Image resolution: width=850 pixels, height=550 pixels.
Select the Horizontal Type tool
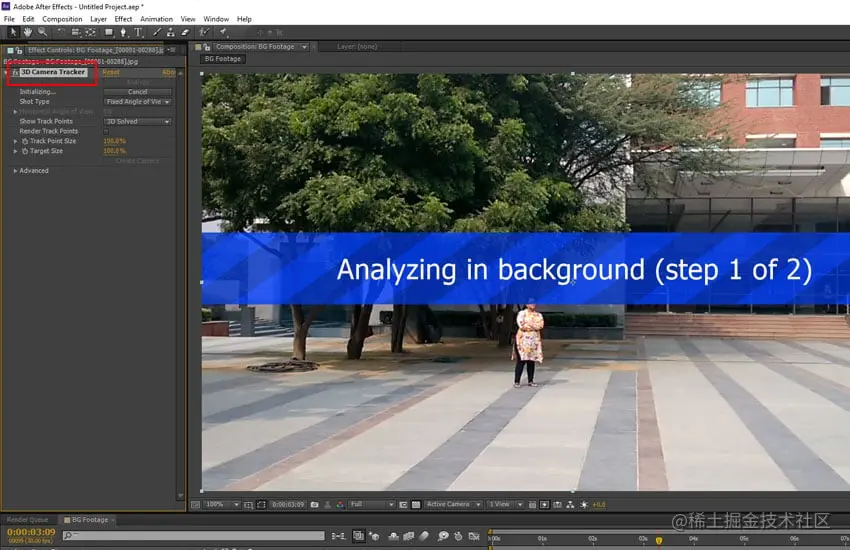tap(138, 32)
